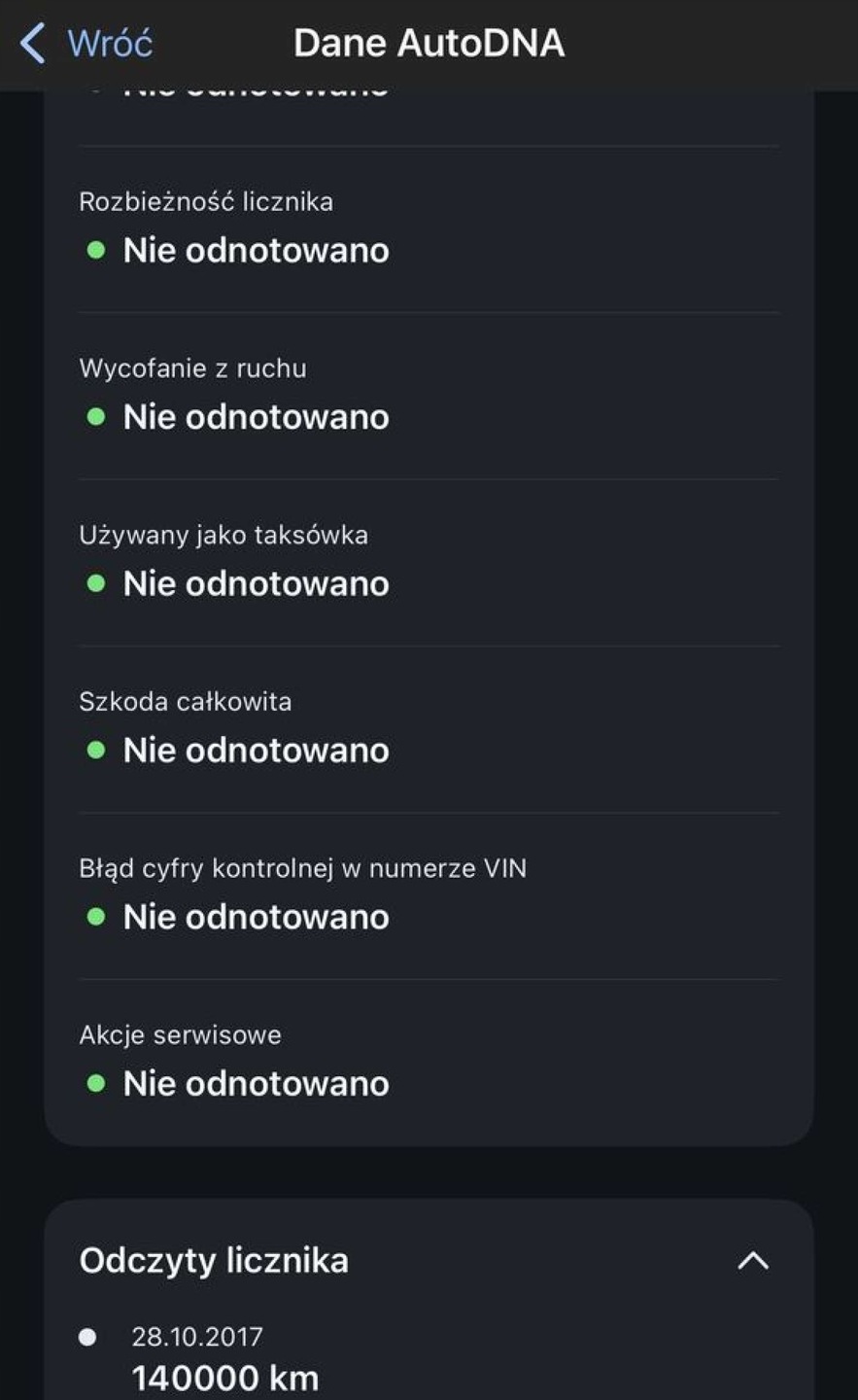Tap the 140000 km odometer reading
This screenshot has height=1400, width=858.
(x=224, y=1378)
